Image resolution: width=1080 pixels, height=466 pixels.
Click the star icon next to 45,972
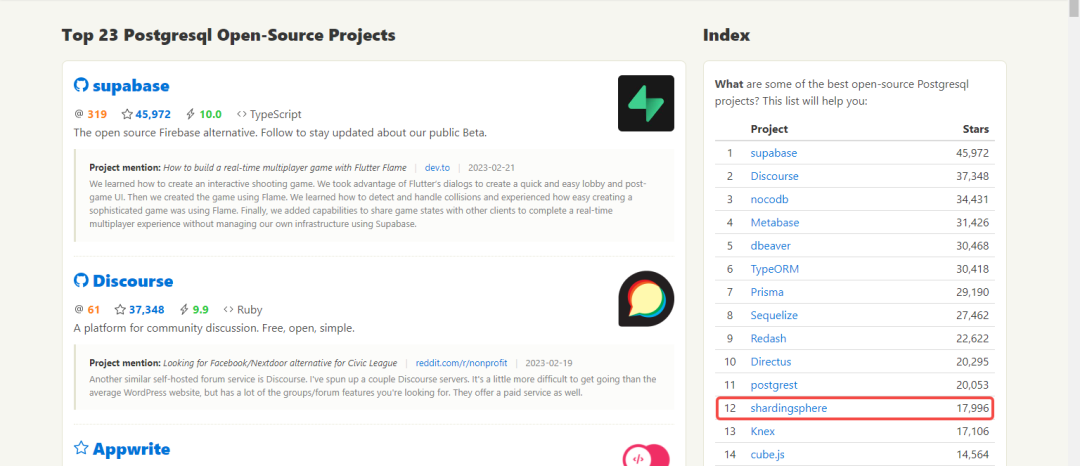click(x=127, y=114)
